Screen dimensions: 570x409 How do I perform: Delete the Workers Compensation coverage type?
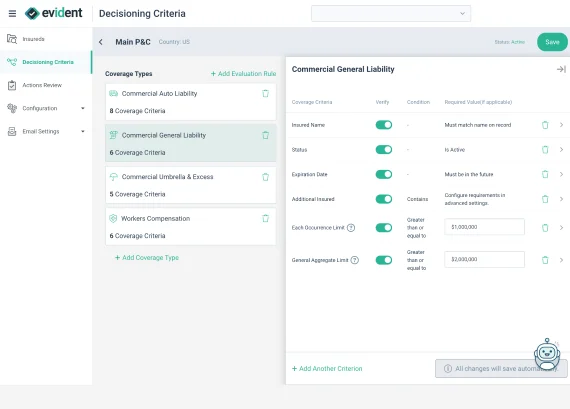266,218
